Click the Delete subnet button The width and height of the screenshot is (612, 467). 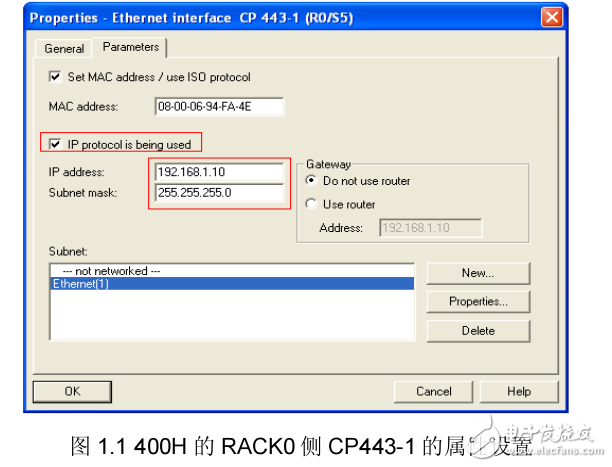[478, 330]
